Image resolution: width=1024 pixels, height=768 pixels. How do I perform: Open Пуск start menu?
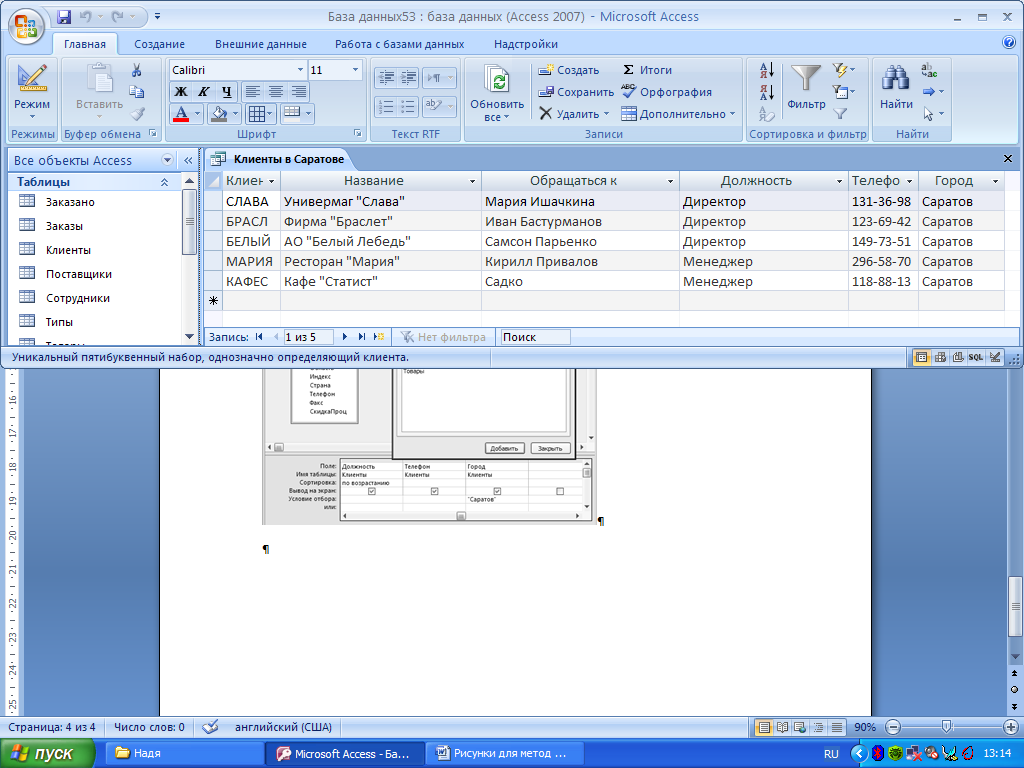(x=47, y=754)
